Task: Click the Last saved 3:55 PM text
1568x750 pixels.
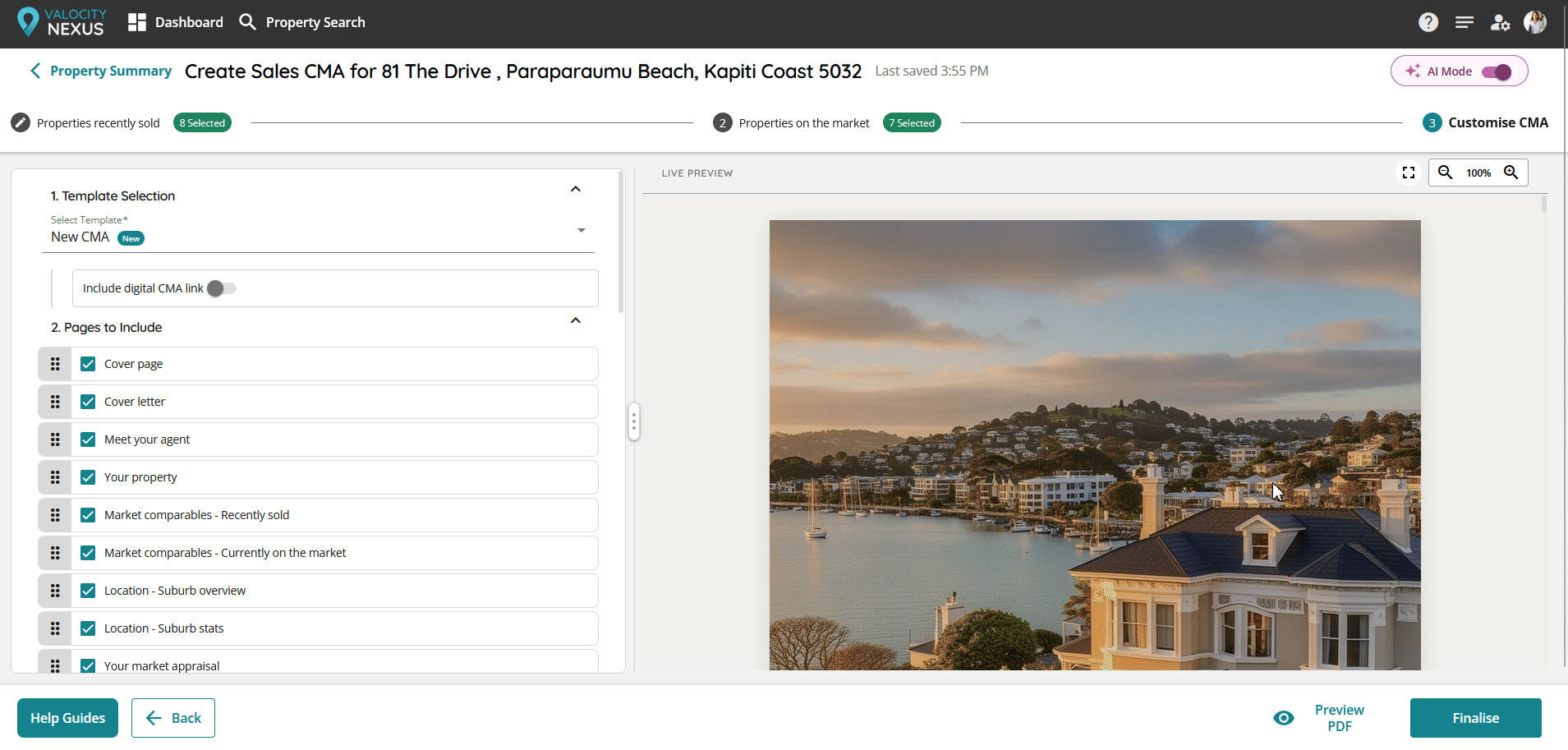Action: 931,71
